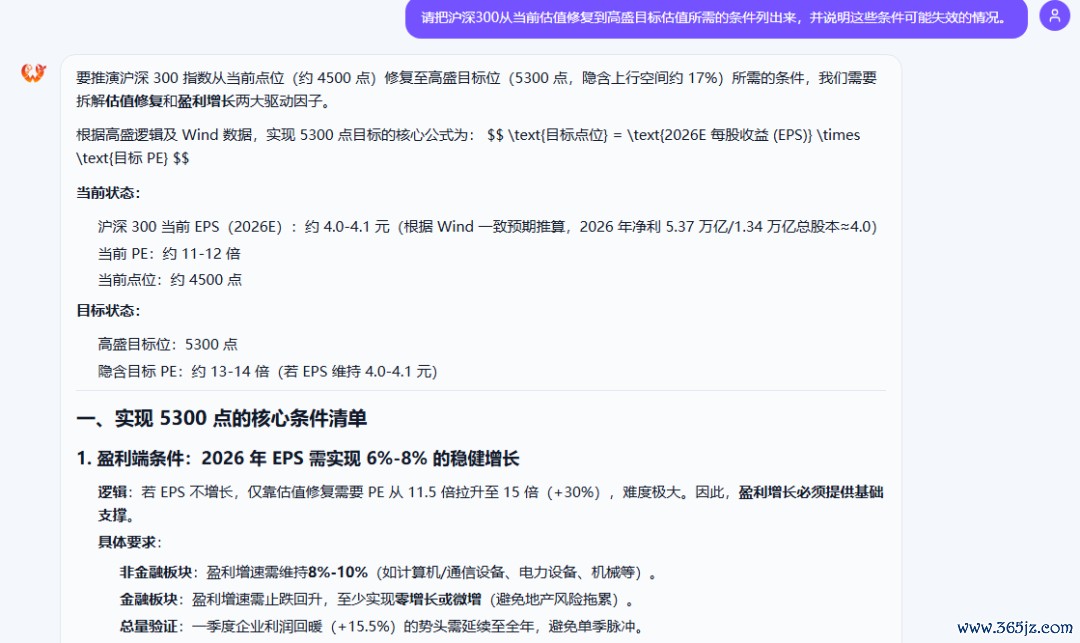Click the assistant logo avatar
This screenshot has height=643, width=1080.
32,72
